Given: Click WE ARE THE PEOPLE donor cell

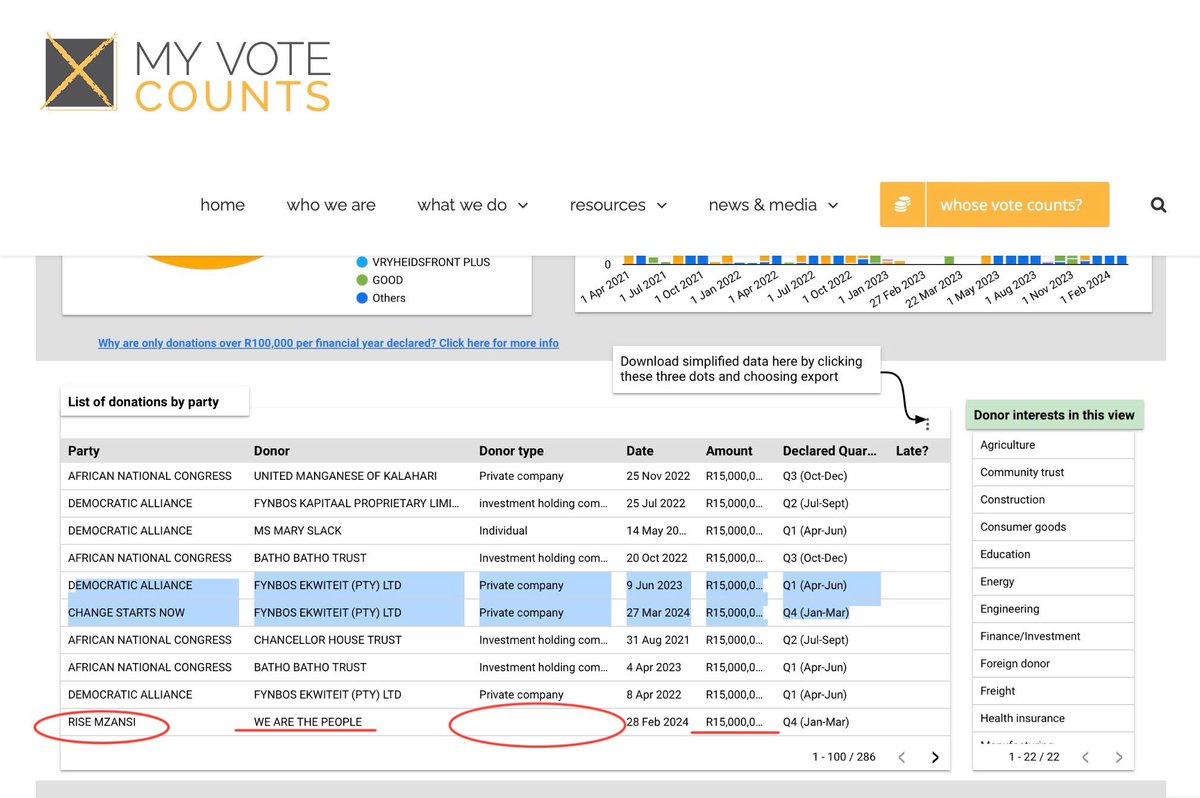Looking at the screenshot, I should [x=308, y=722].
